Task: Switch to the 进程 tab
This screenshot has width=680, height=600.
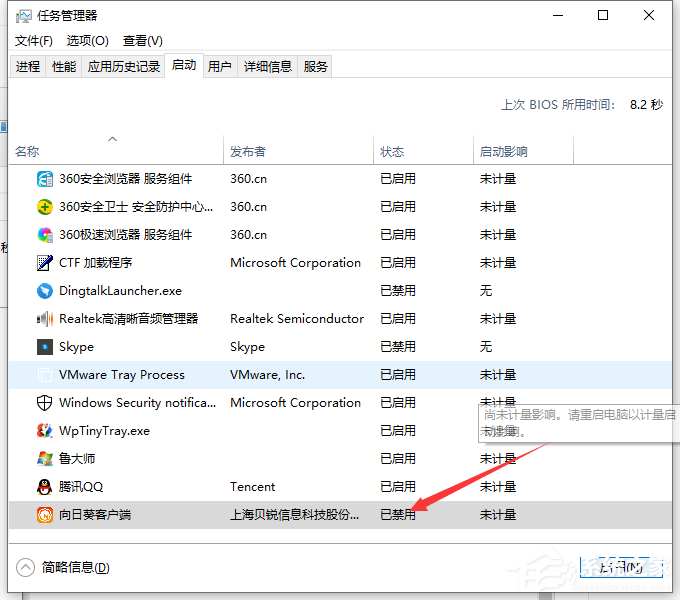Action: click(x=28, y=66)
